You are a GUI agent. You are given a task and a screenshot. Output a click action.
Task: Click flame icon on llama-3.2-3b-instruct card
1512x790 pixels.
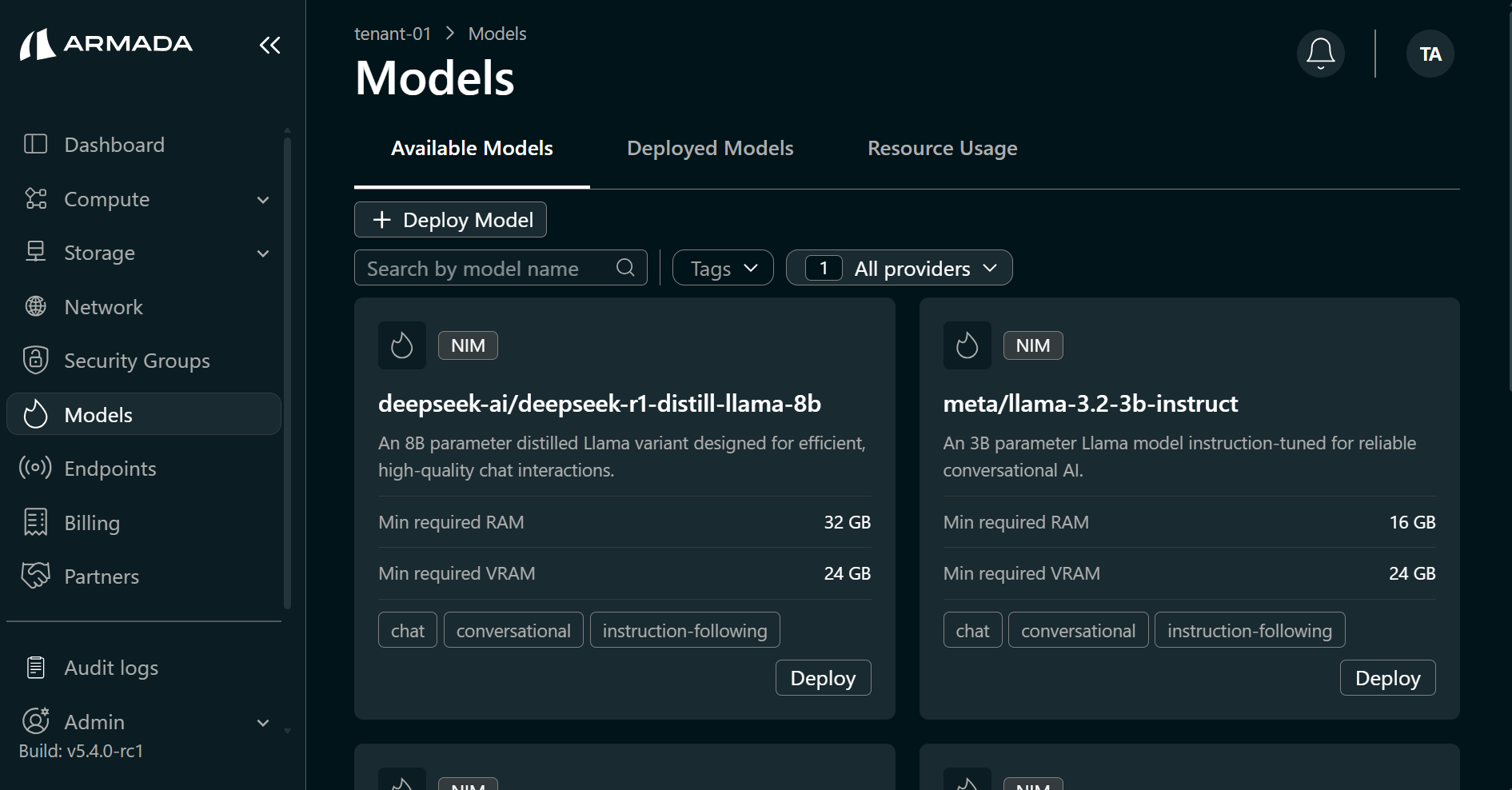point(967,345)
